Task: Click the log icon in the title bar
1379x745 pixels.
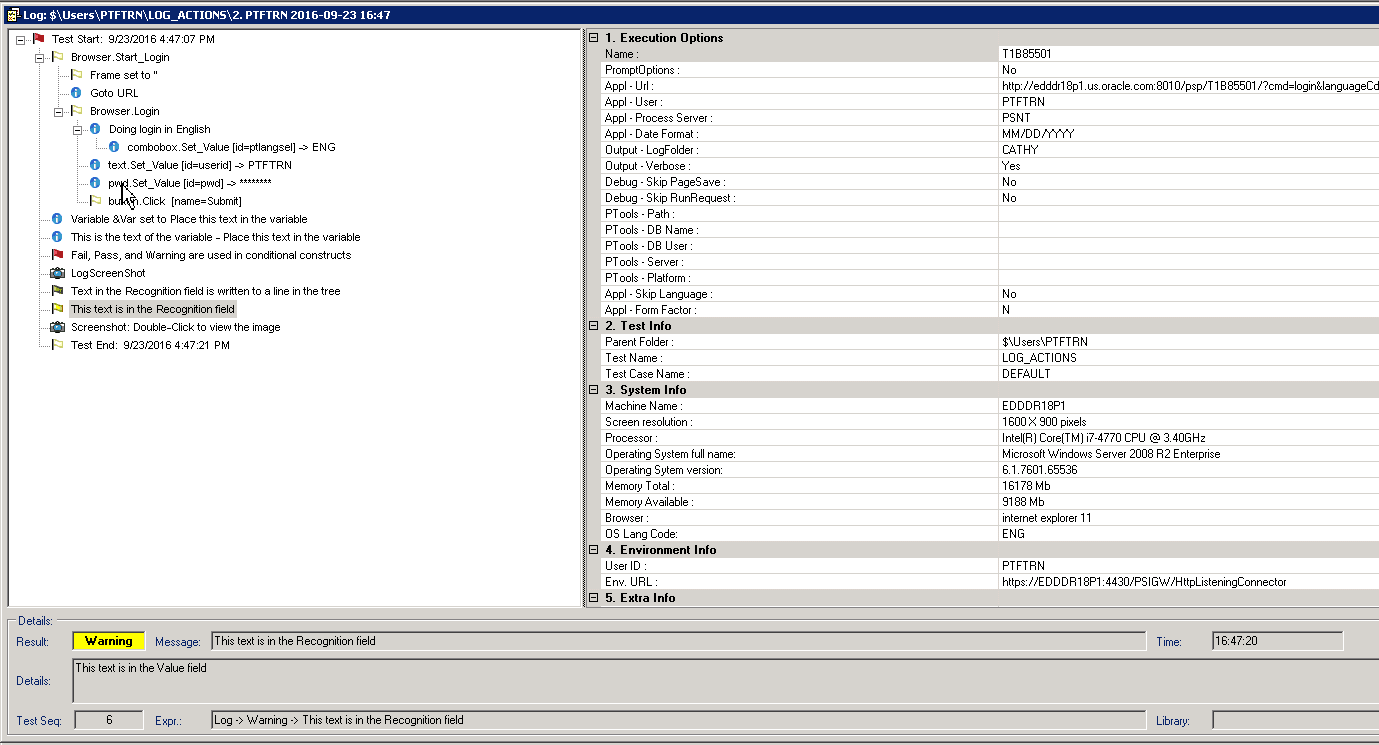Action: [11, 14]
